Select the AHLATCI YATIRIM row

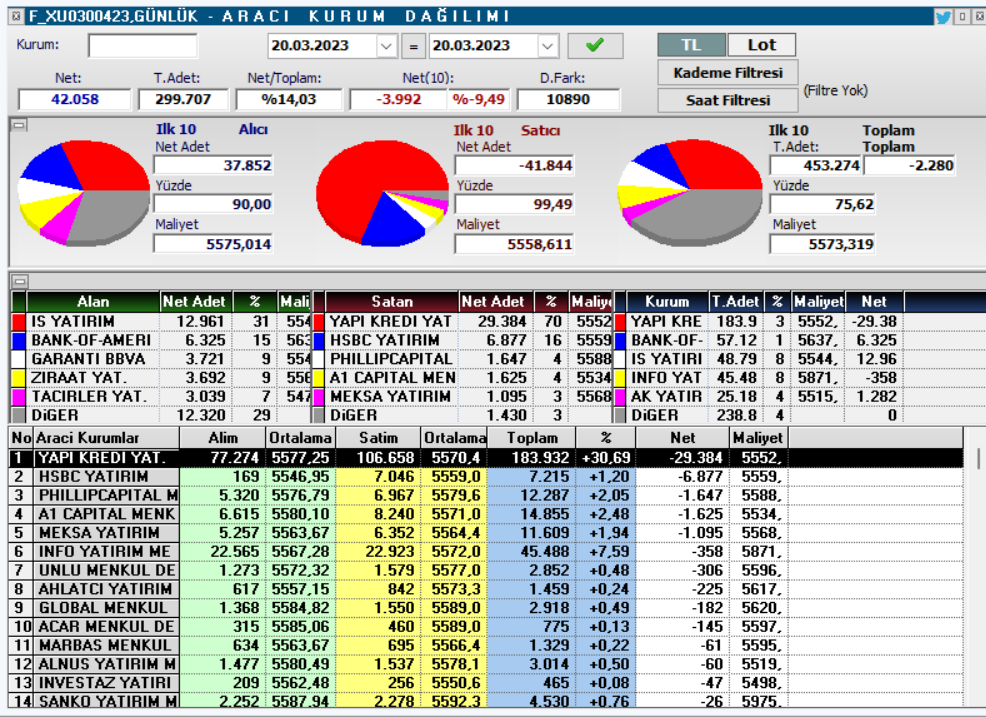[x=485, y=589]
